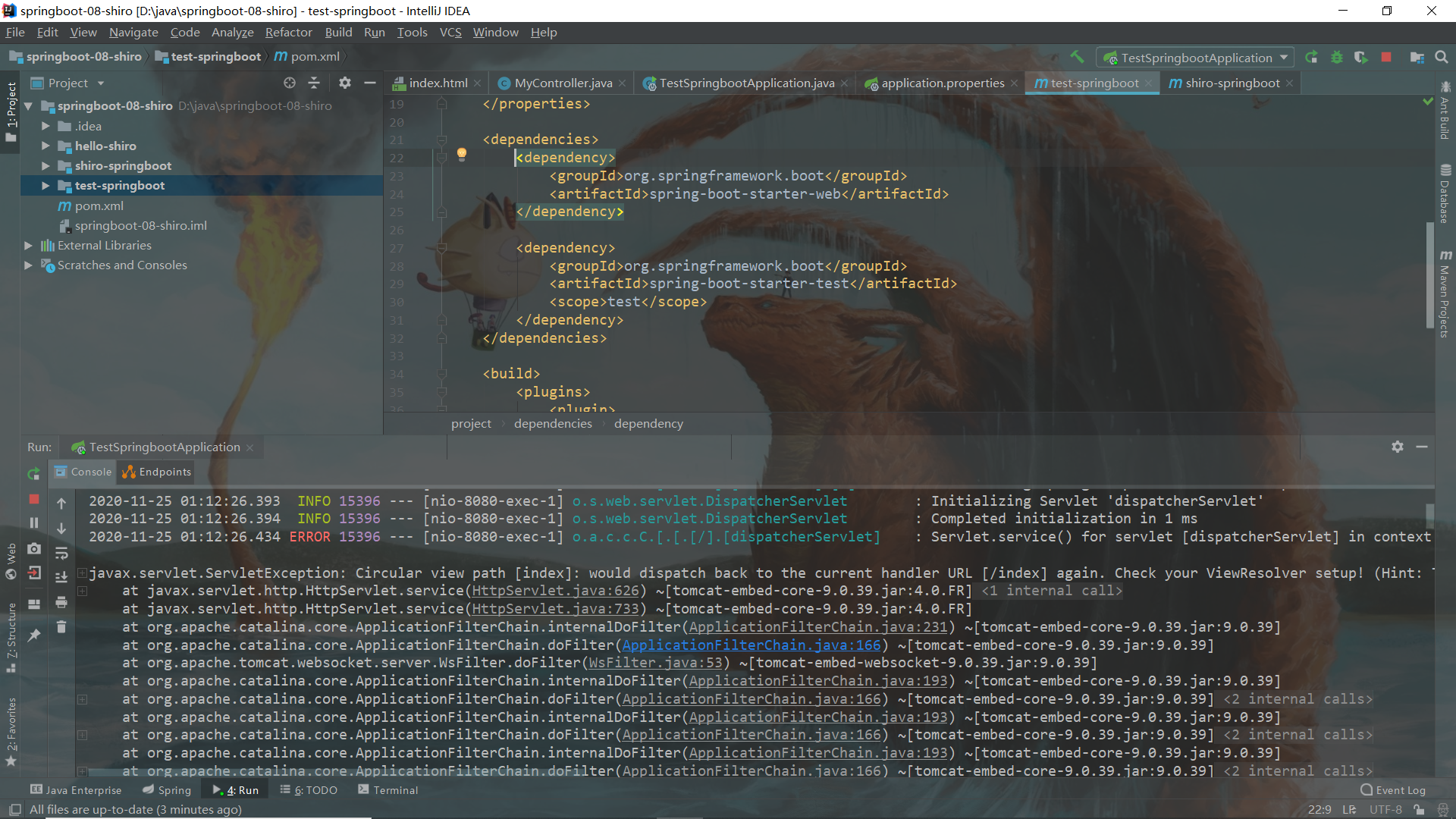Open the Refactor menu

coord(288,33)
